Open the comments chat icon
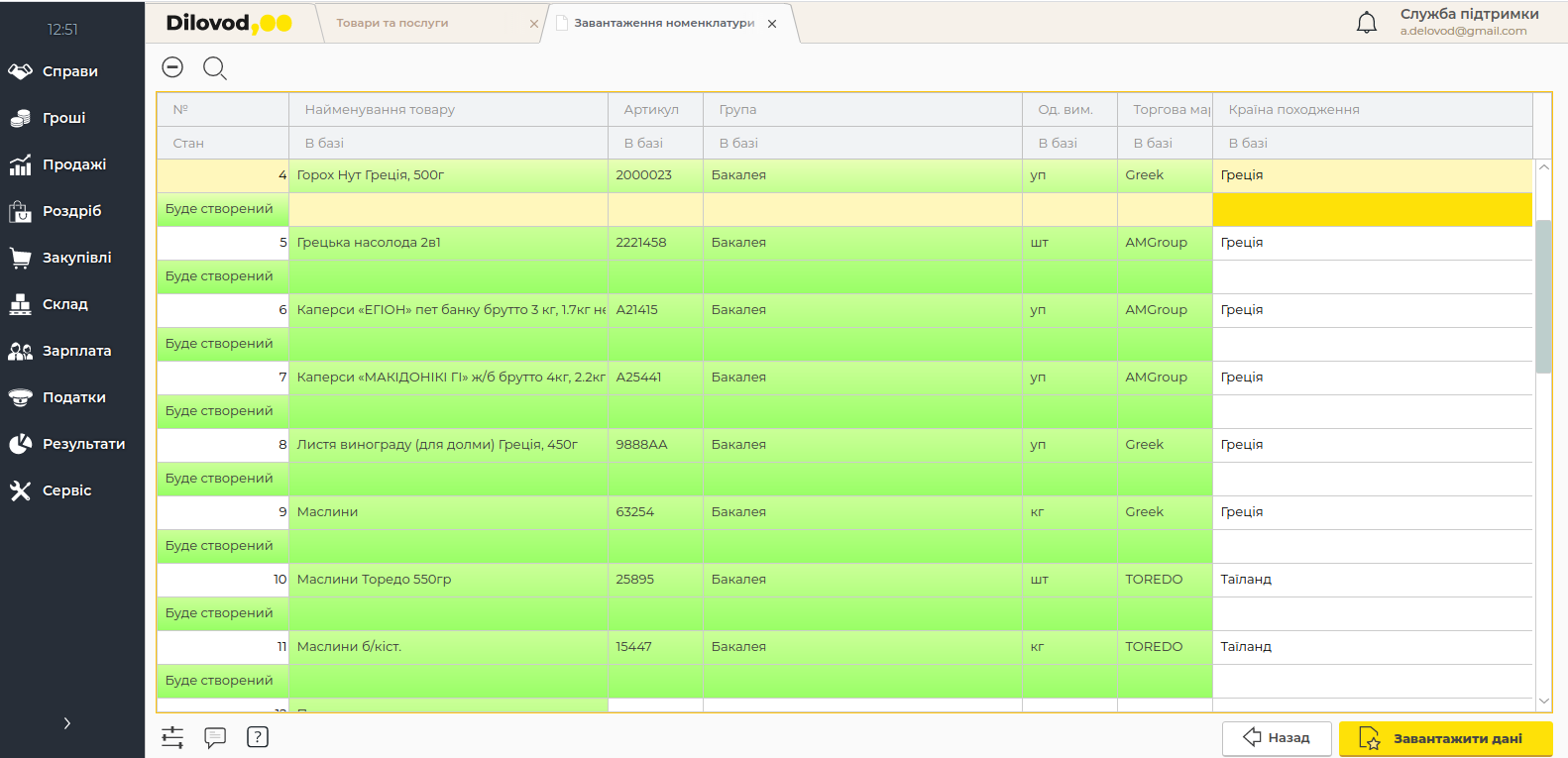 click(x=215, y=737)
